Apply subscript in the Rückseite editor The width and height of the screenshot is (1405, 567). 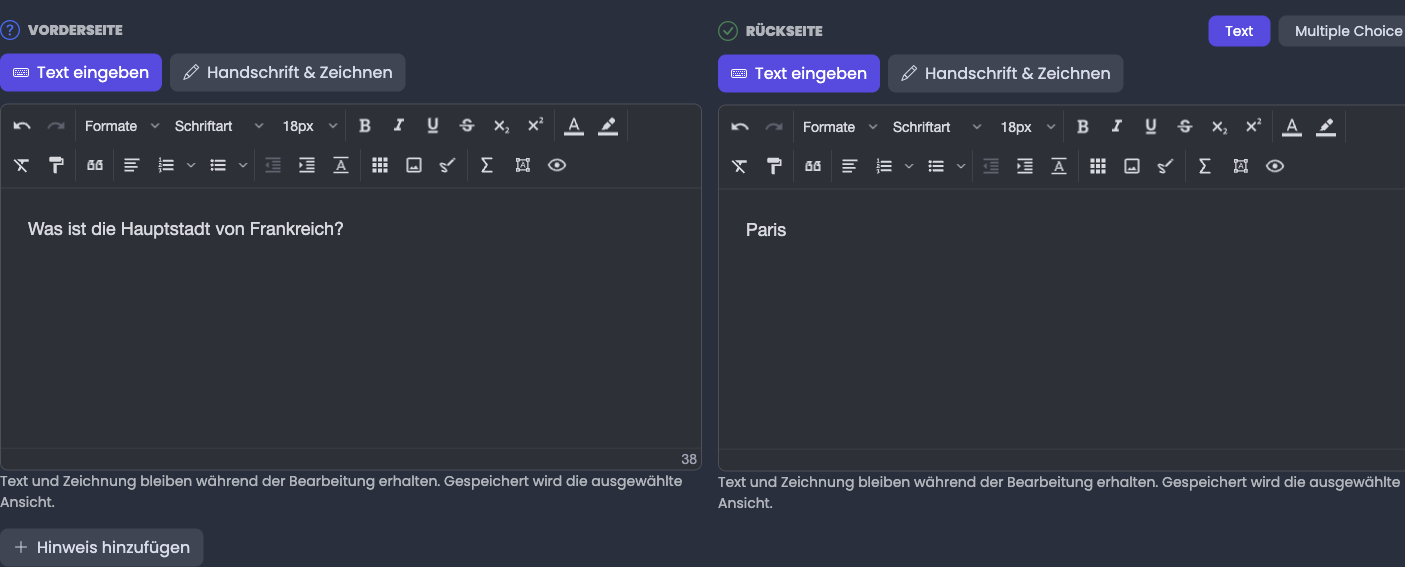(x=1219, y=127)
